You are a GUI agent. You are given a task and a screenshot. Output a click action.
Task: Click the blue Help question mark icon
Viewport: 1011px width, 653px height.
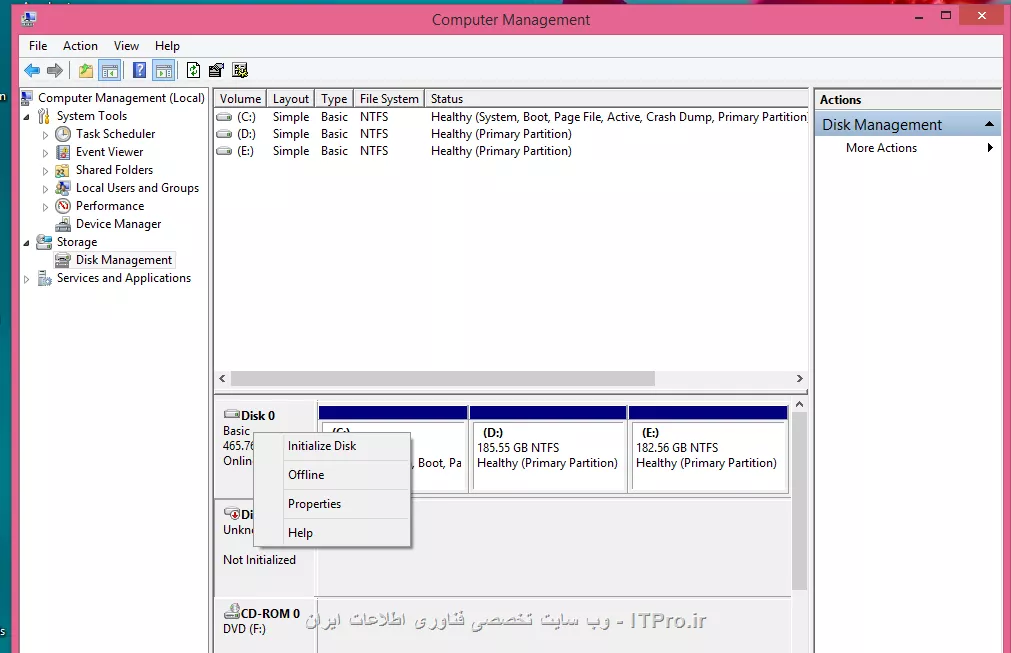coord(139,70)
